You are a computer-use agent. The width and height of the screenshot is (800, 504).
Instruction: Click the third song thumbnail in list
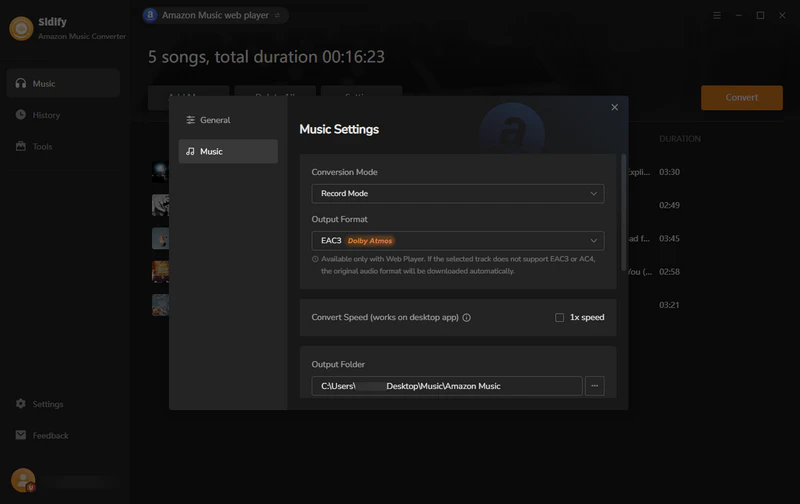(160, 238)
